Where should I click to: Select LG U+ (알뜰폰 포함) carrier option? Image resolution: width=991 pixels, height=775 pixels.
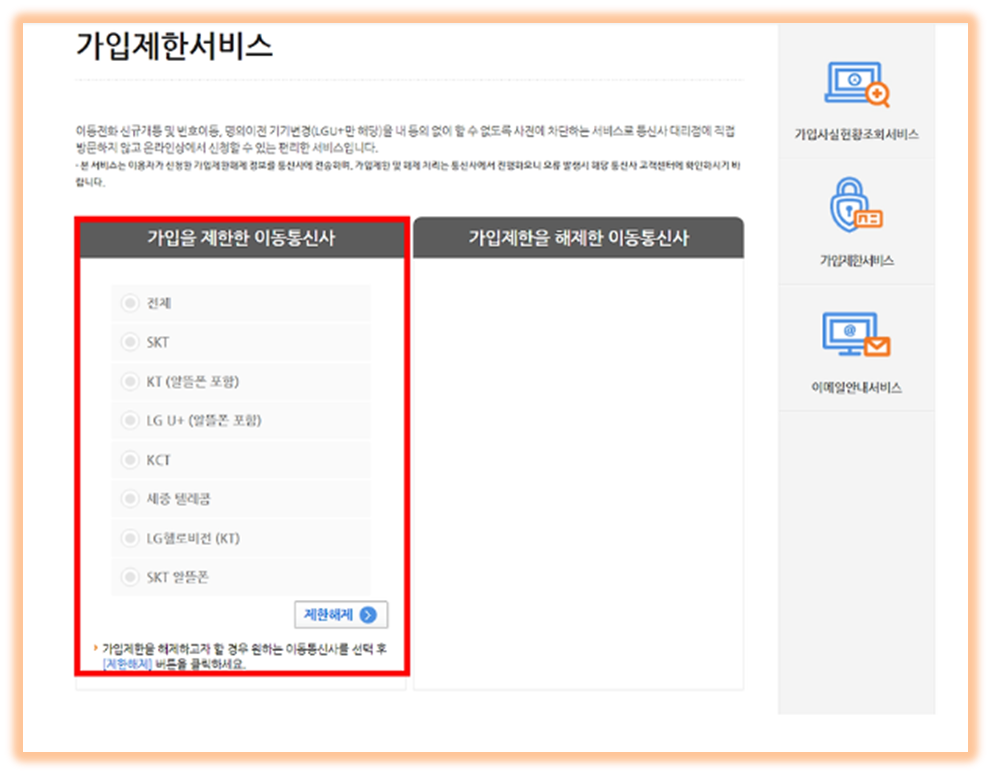[130, 420]
